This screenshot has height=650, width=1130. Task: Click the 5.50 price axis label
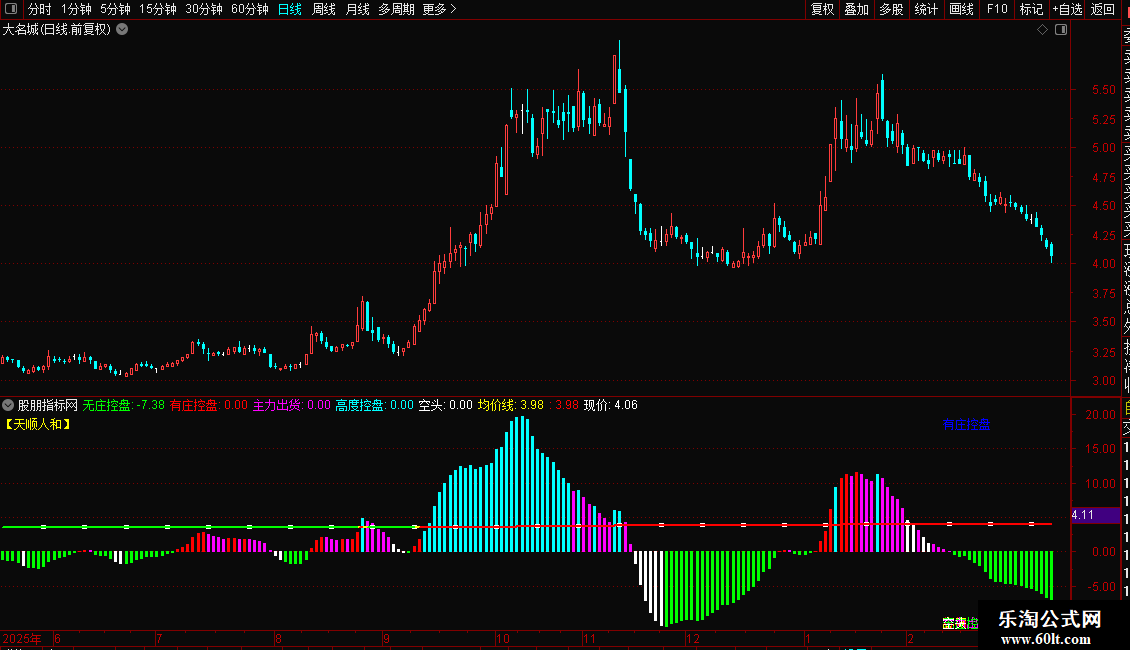(1103, 90)
